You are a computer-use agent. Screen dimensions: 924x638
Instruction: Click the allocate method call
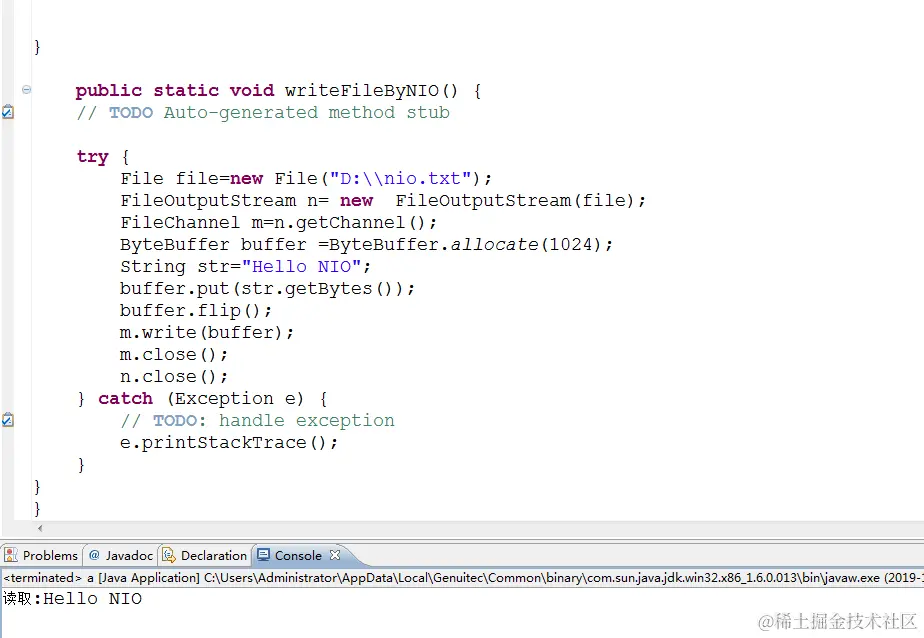pyautogui.click(x=494, y=244)
